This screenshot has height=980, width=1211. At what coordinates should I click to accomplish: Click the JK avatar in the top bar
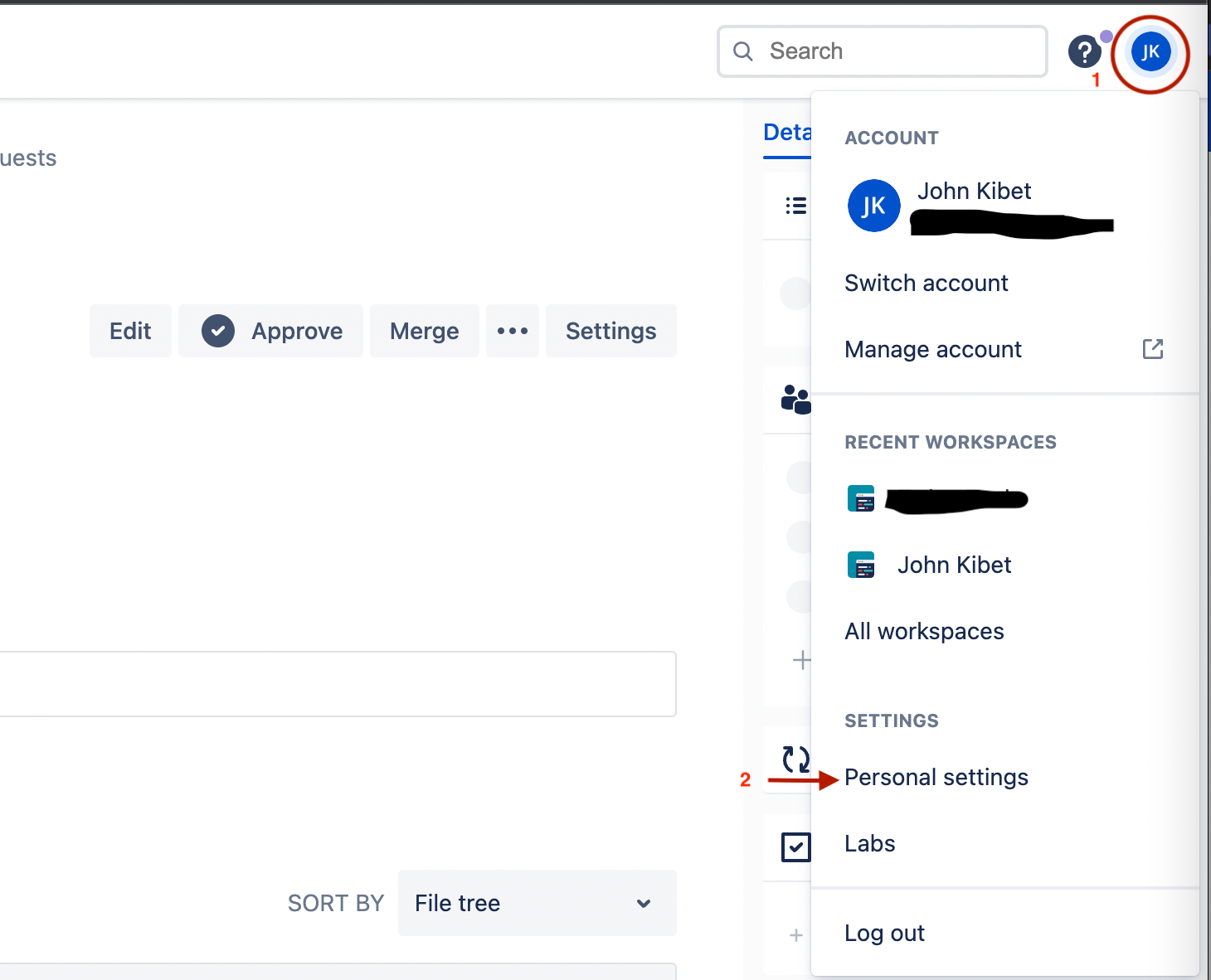[1150, 51]
